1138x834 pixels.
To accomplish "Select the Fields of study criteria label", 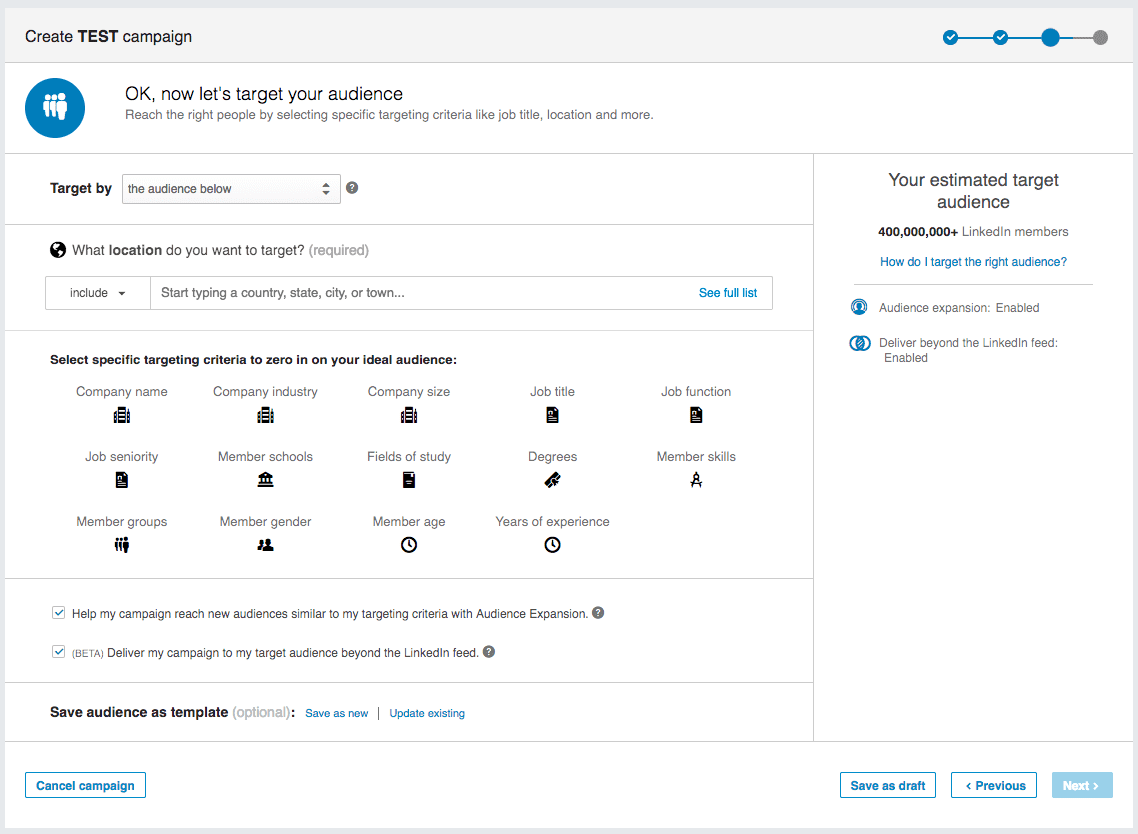I will pyautogui.click(x=409, y=457).
